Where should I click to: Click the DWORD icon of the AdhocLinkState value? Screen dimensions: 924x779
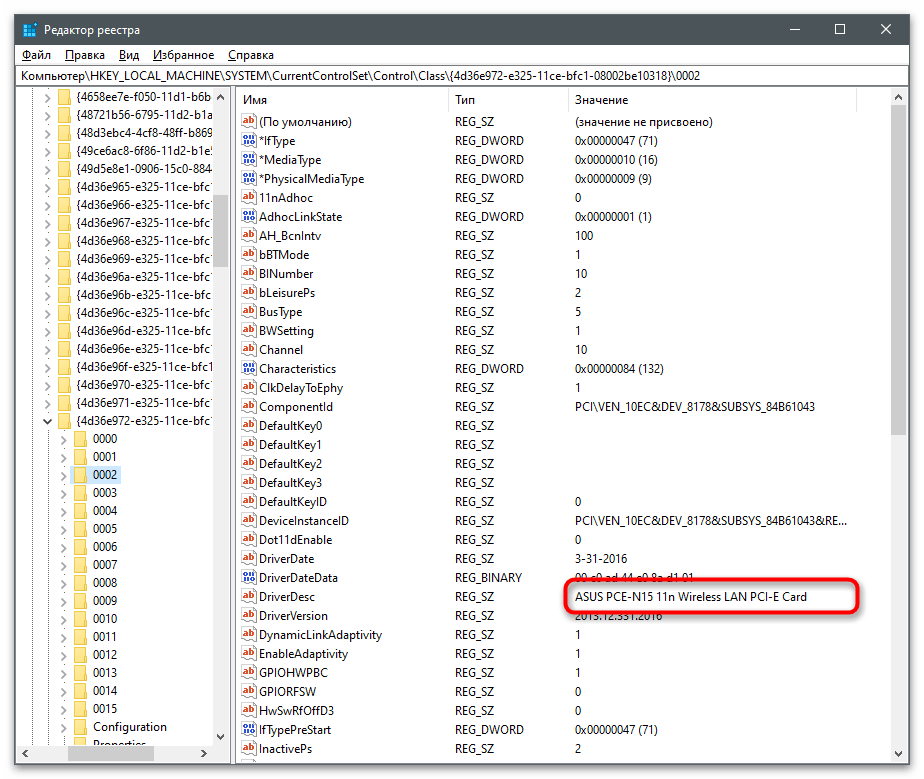[x=249, y=216]
